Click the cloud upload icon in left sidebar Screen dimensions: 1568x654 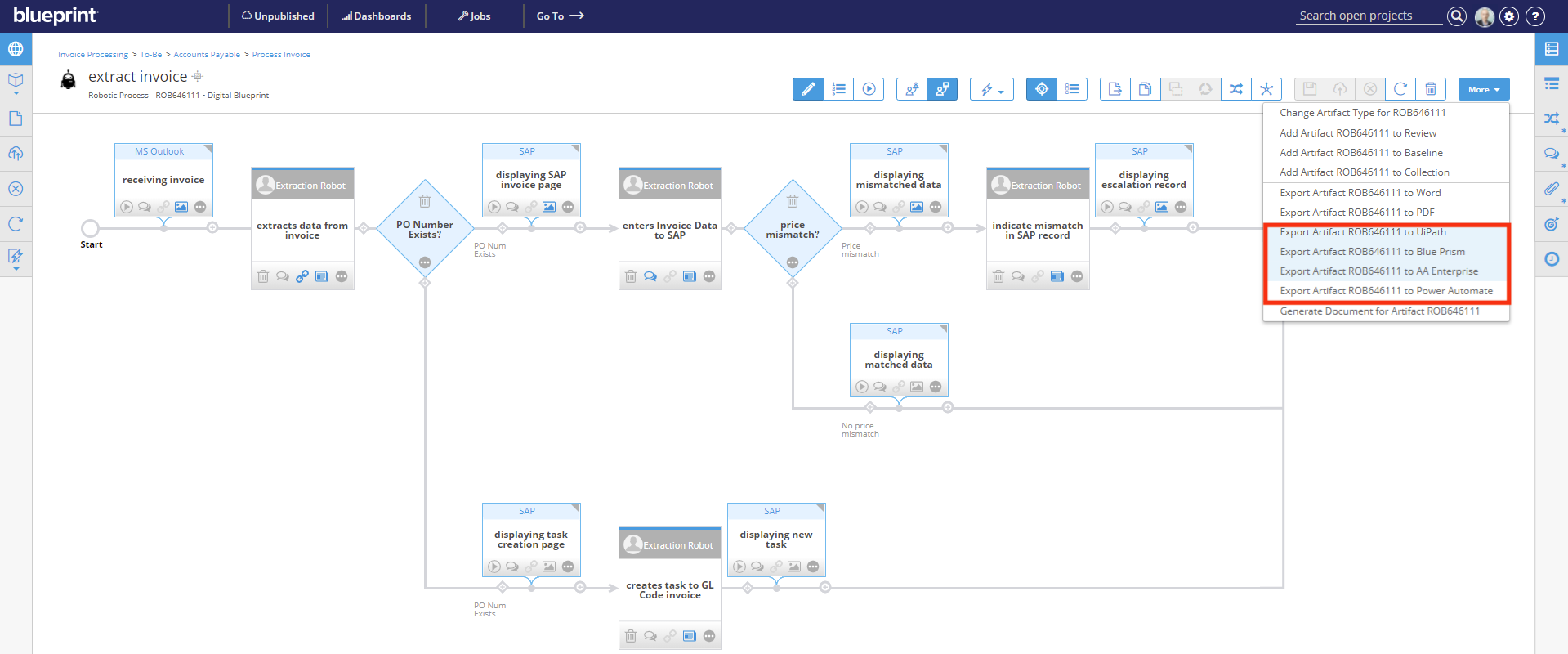pyautogui.click(x=16, y=154)
